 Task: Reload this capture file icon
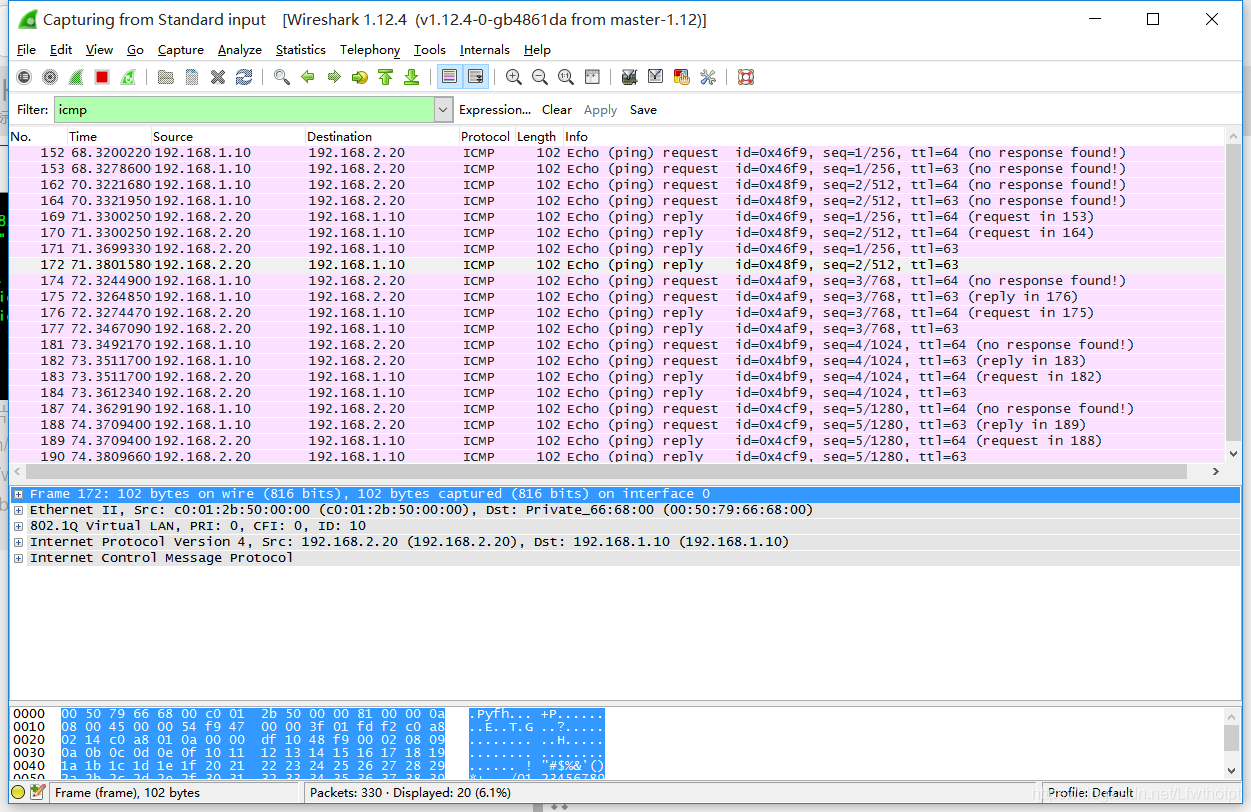244,77
